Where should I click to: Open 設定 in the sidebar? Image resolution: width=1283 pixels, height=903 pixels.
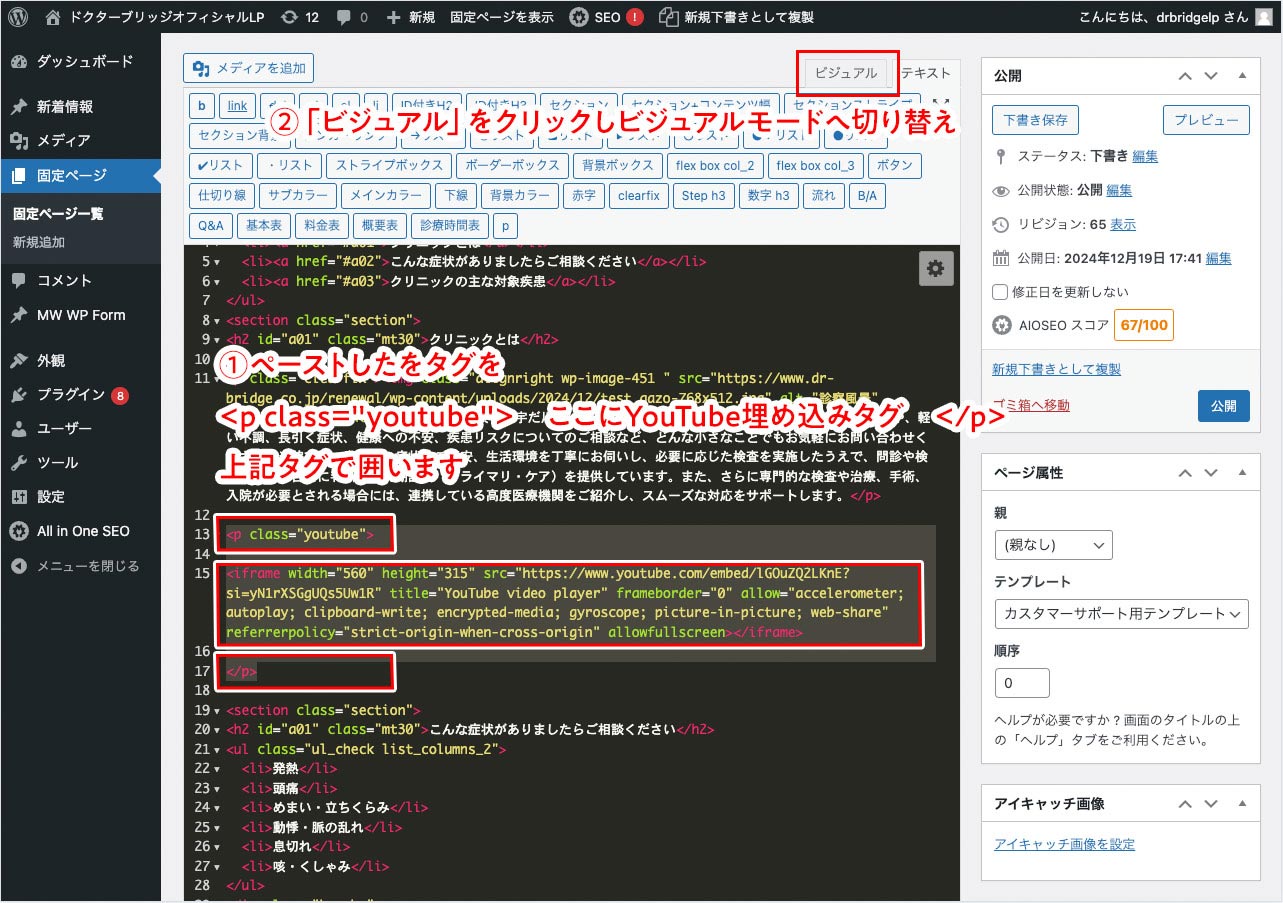coord(80,497)
